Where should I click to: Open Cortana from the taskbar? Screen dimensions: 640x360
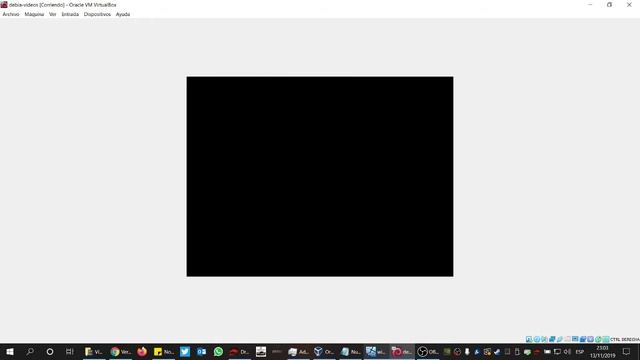(50, 351)
